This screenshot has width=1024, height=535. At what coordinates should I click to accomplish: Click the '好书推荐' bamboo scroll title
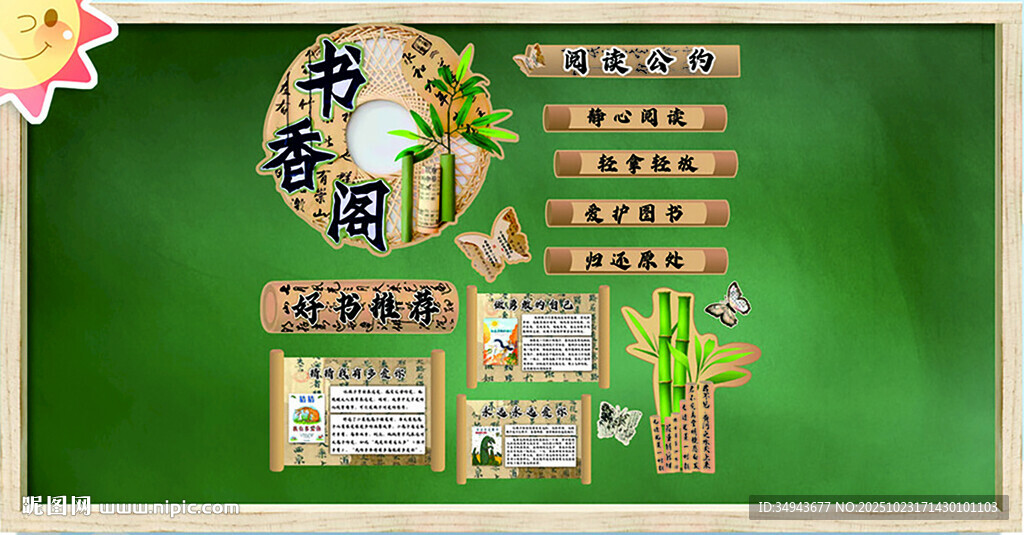(360, 308)
